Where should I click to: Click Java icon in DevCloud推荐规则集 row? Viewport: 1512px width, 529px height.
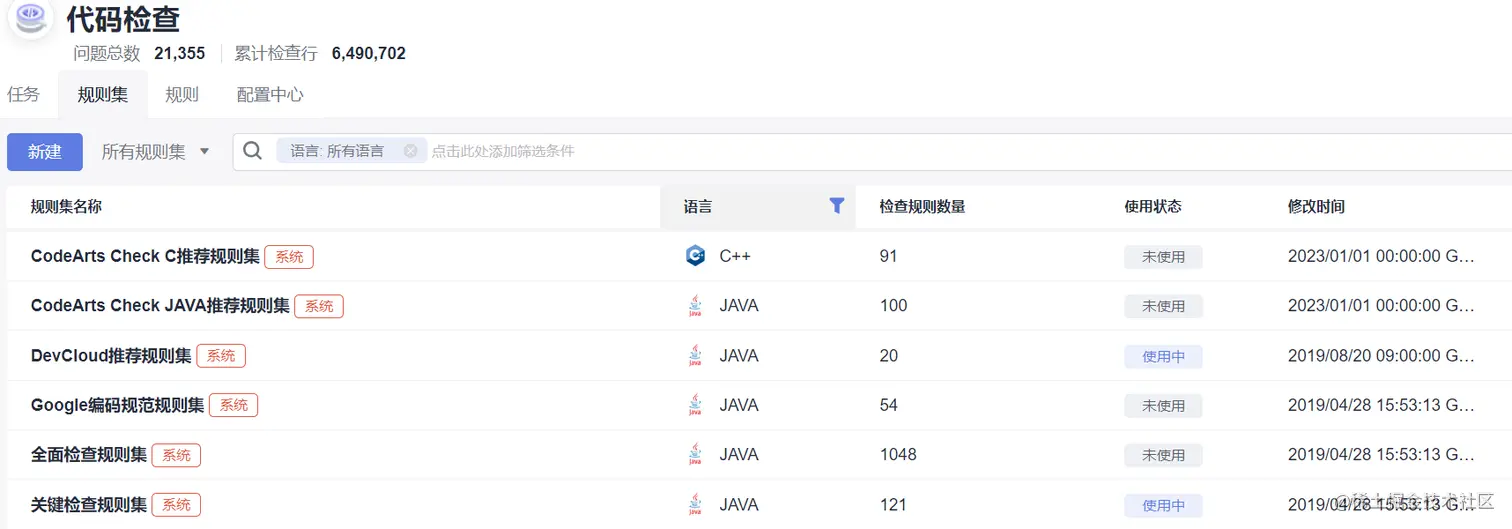tap(695, 355)
